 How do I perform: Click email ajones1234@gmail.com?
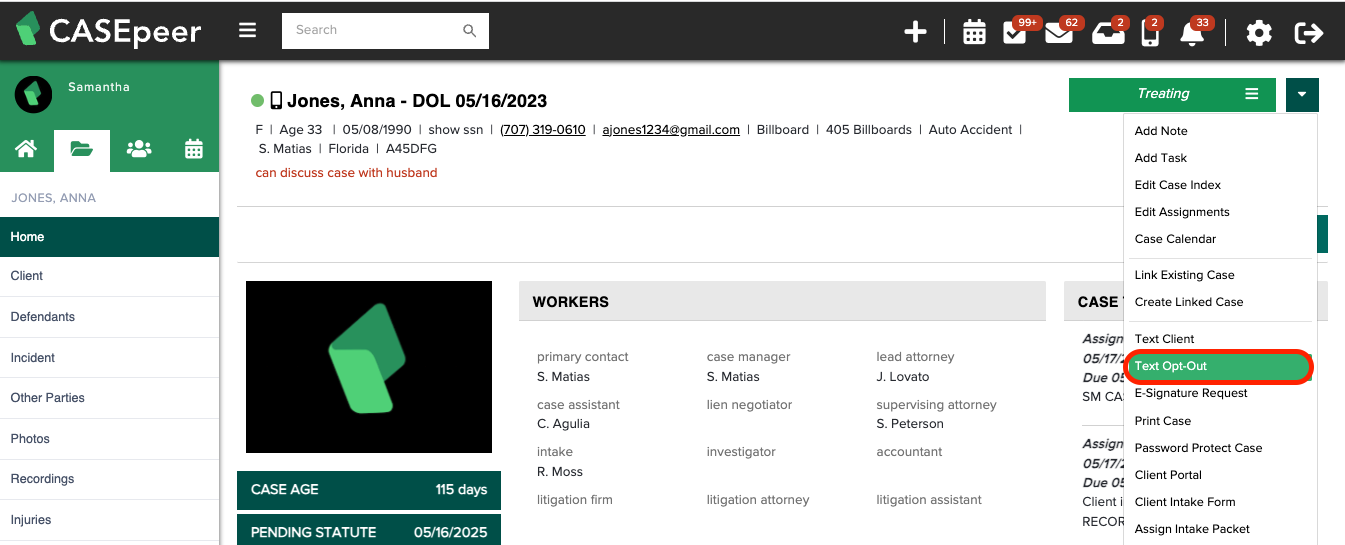coord(671,130)
